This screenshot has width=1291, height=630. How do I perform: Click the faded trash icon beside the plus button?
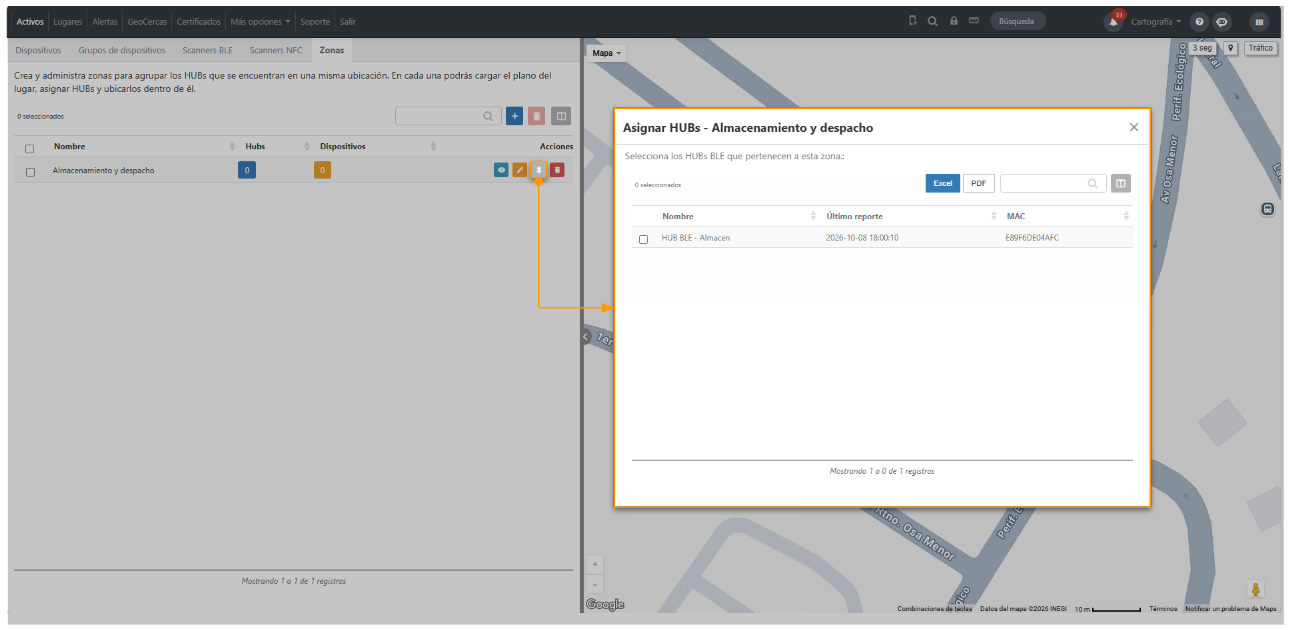point(537,116)
